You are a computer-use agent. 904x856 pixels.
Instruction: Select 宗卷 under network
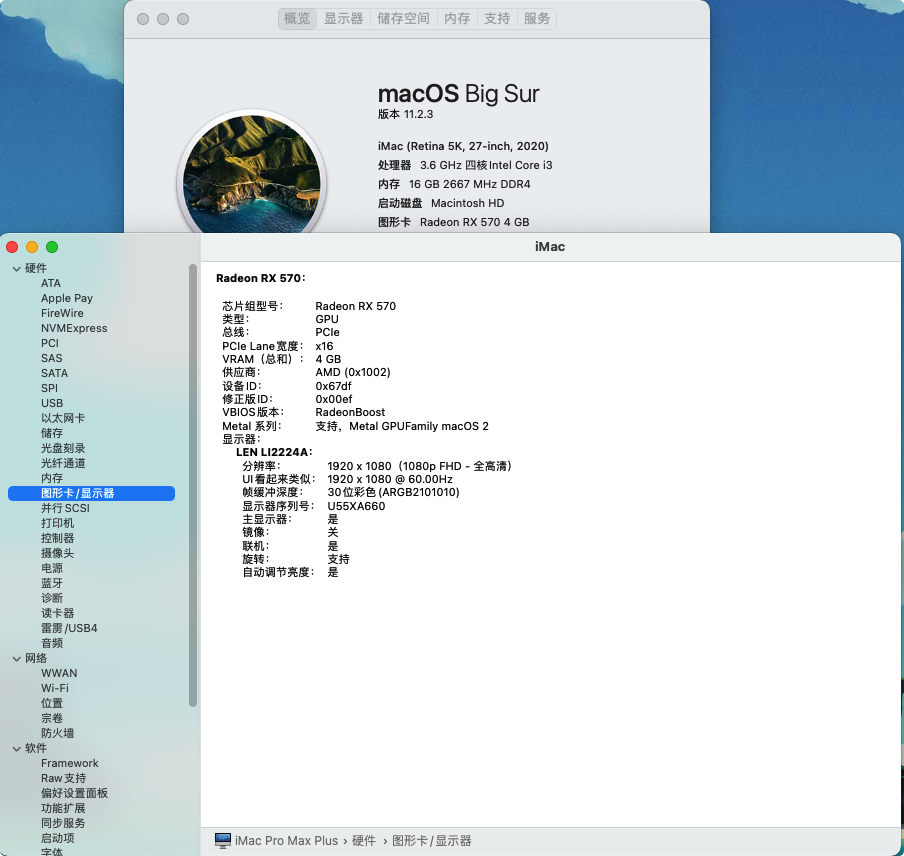(52, 718)
